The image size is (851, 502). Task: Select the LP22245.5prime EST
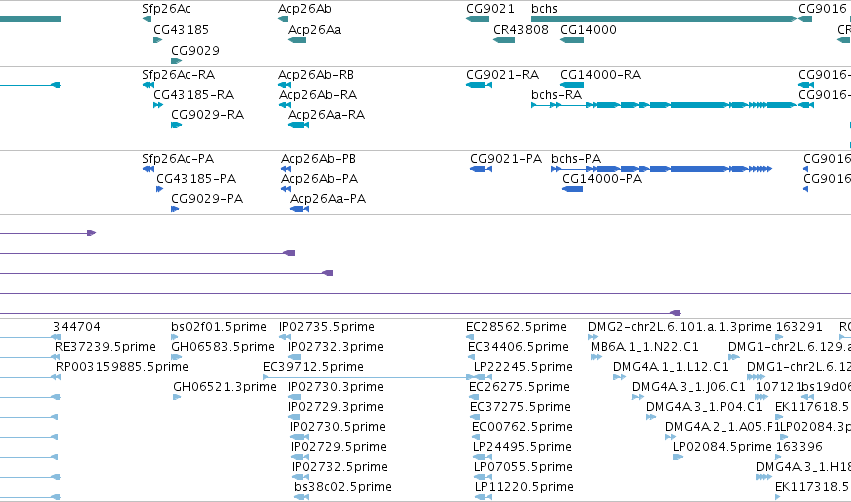[483, 377]
